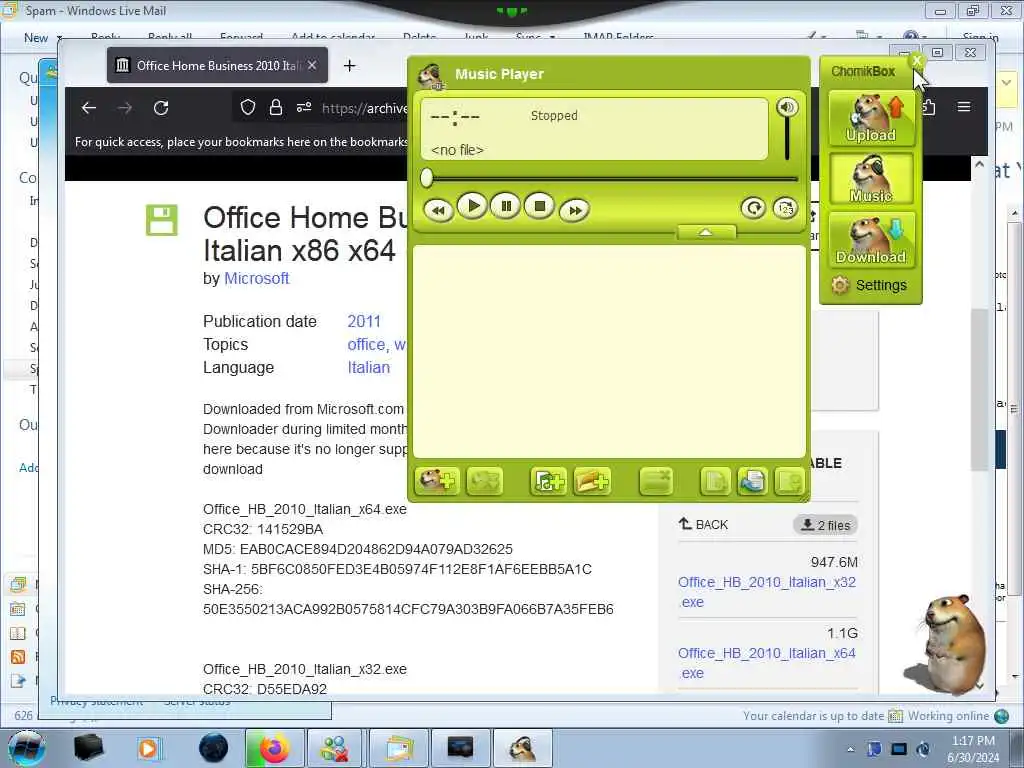The height and width of the screenshot is (768, 1024).
Task: Open Windows Media Player from taskbar
Action: tap(149, 748)
